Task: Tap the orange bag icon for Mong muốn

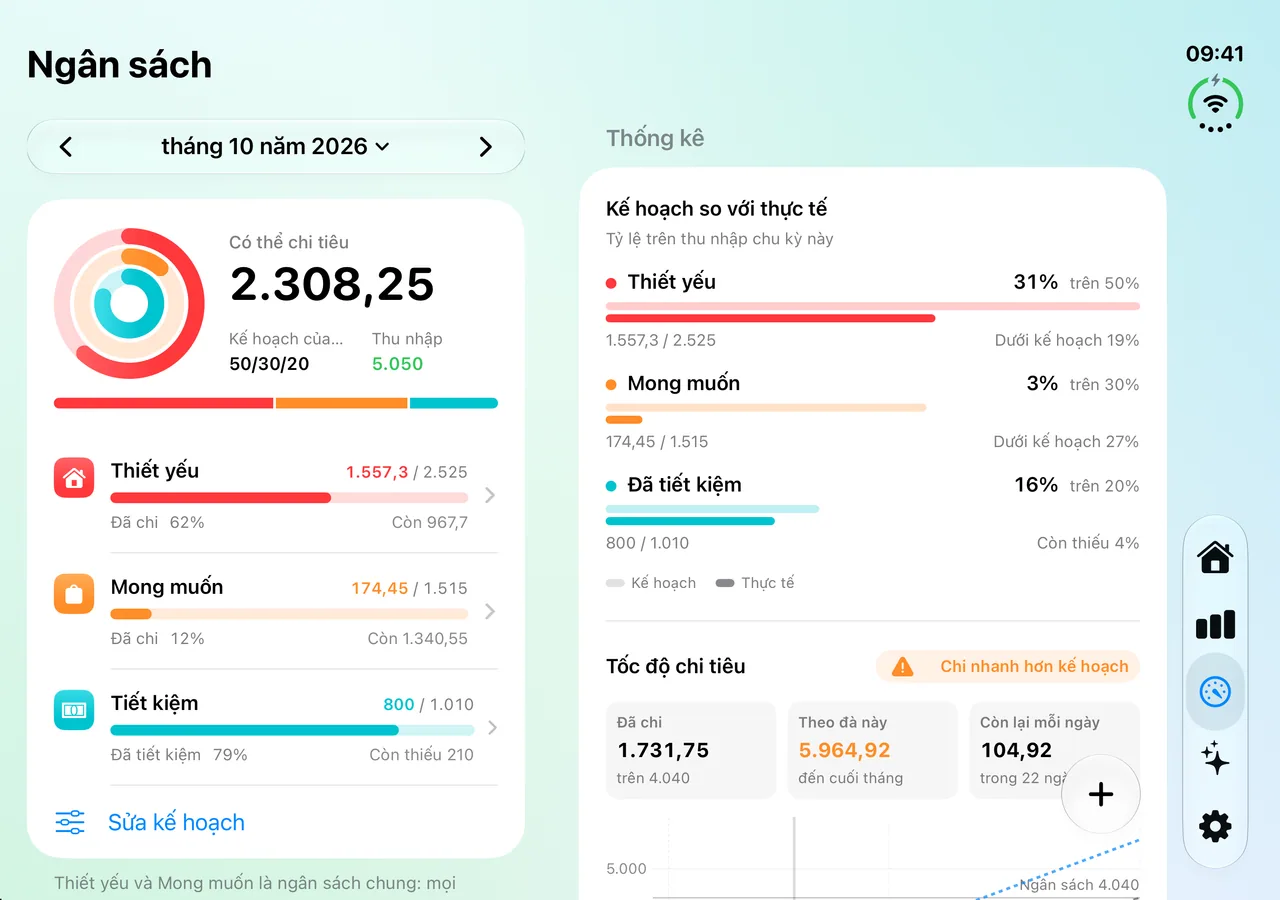Action: point(74,594)
